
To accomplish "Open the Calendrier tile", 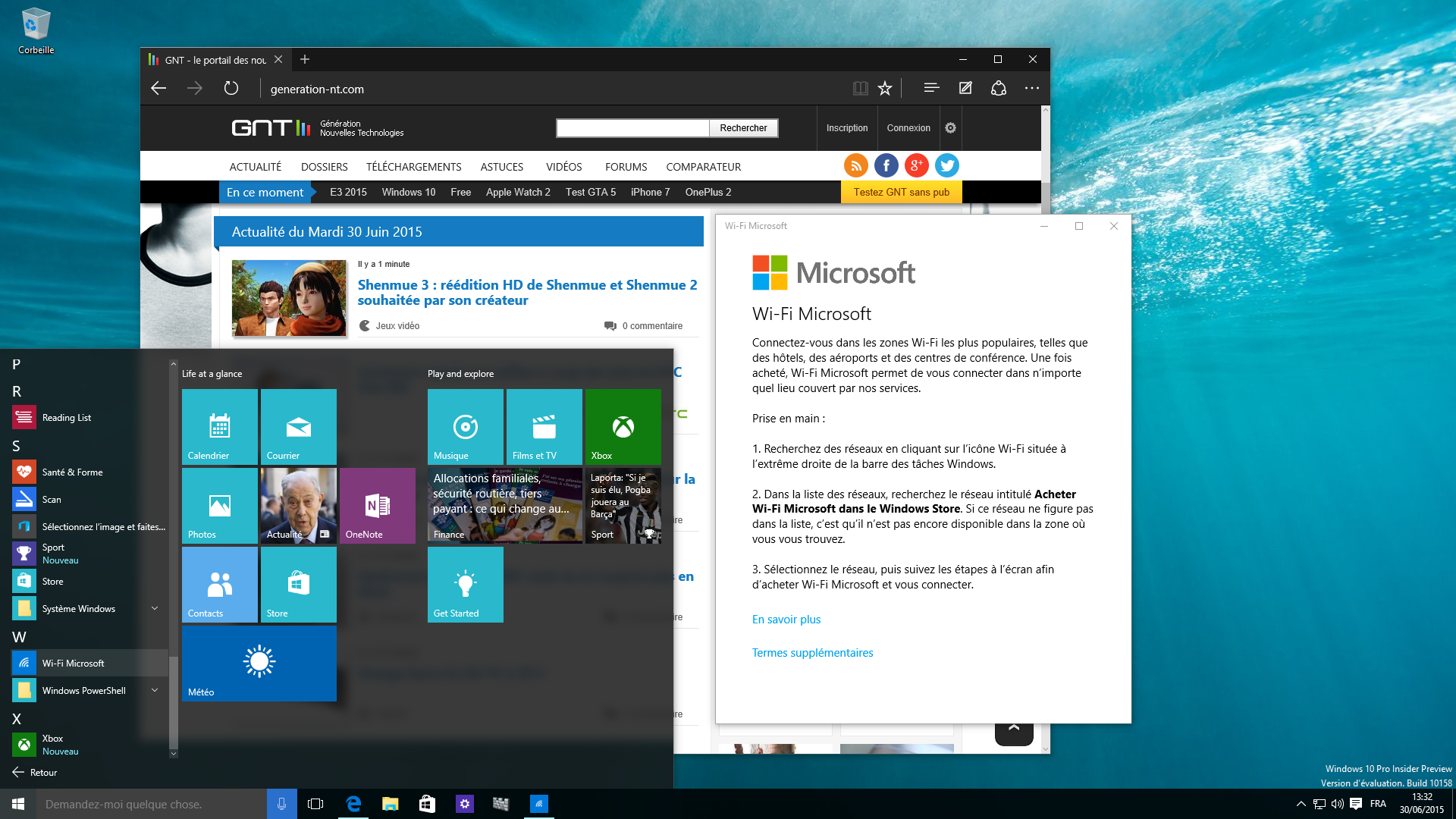I will [220, 427].
